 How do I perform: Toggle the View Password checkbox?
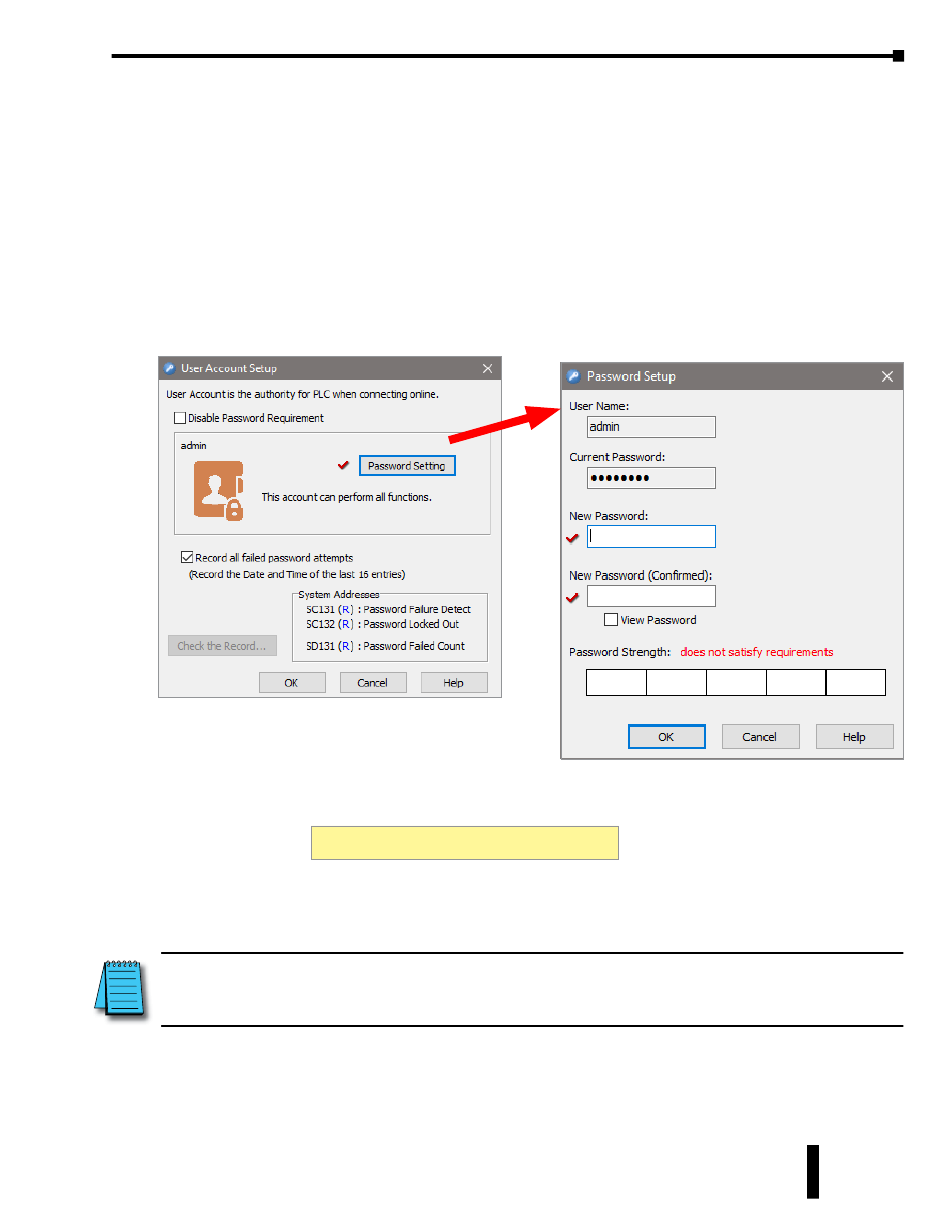pos(611,620)
